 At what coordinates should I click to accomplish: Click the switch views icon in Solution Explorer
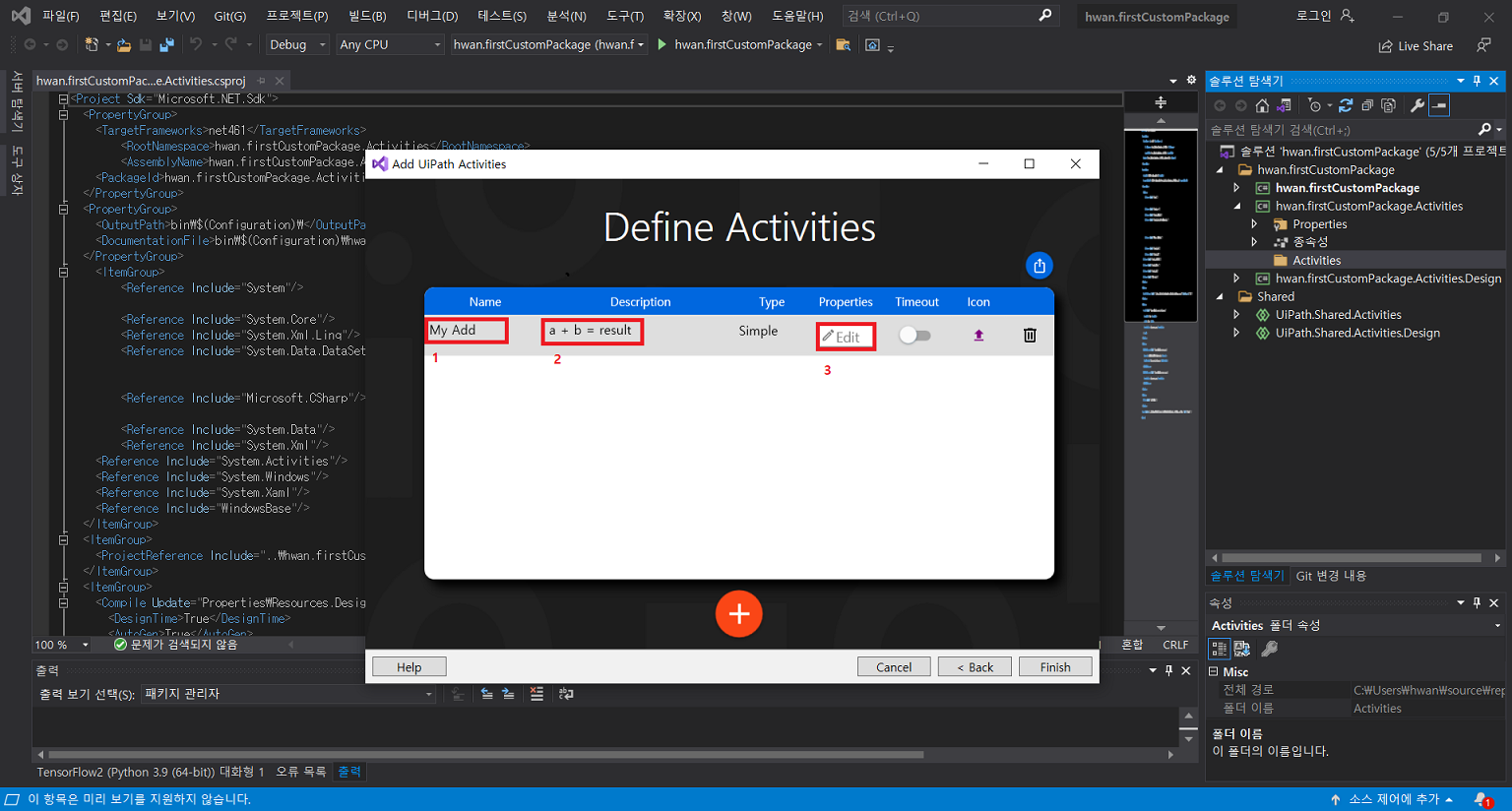pyautogui.click(x=1284, y=105)
